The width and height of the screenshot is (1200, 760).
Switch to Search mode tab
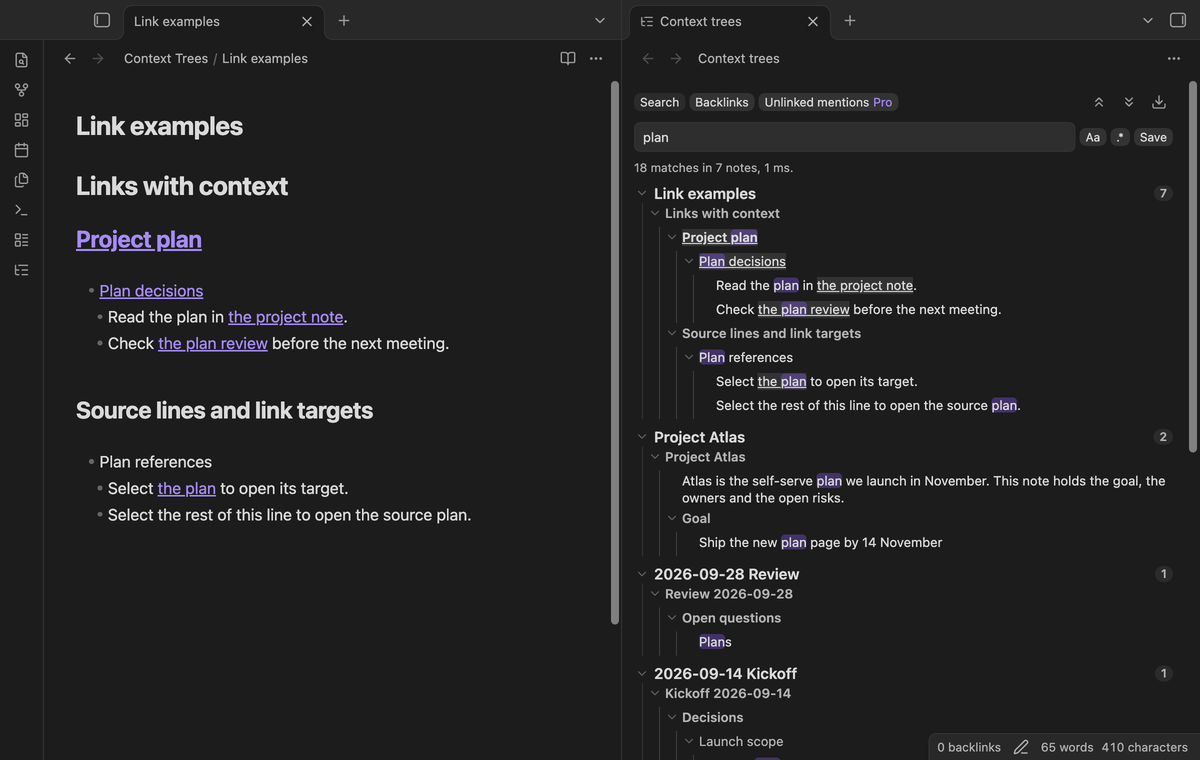(x=659, y=102)
